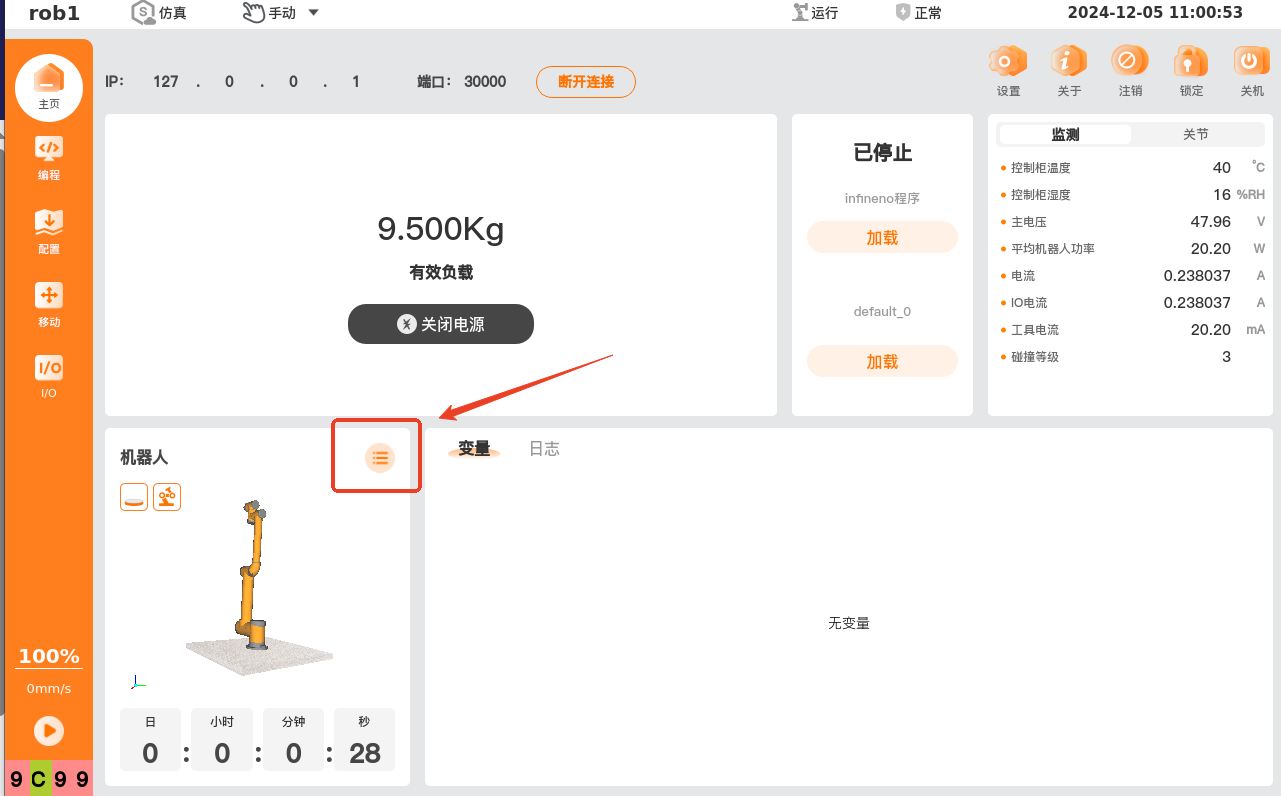Switch to the 关节 joints tab
The height and width of the screenshot is (796, 1281).
tap(1195, 134)
